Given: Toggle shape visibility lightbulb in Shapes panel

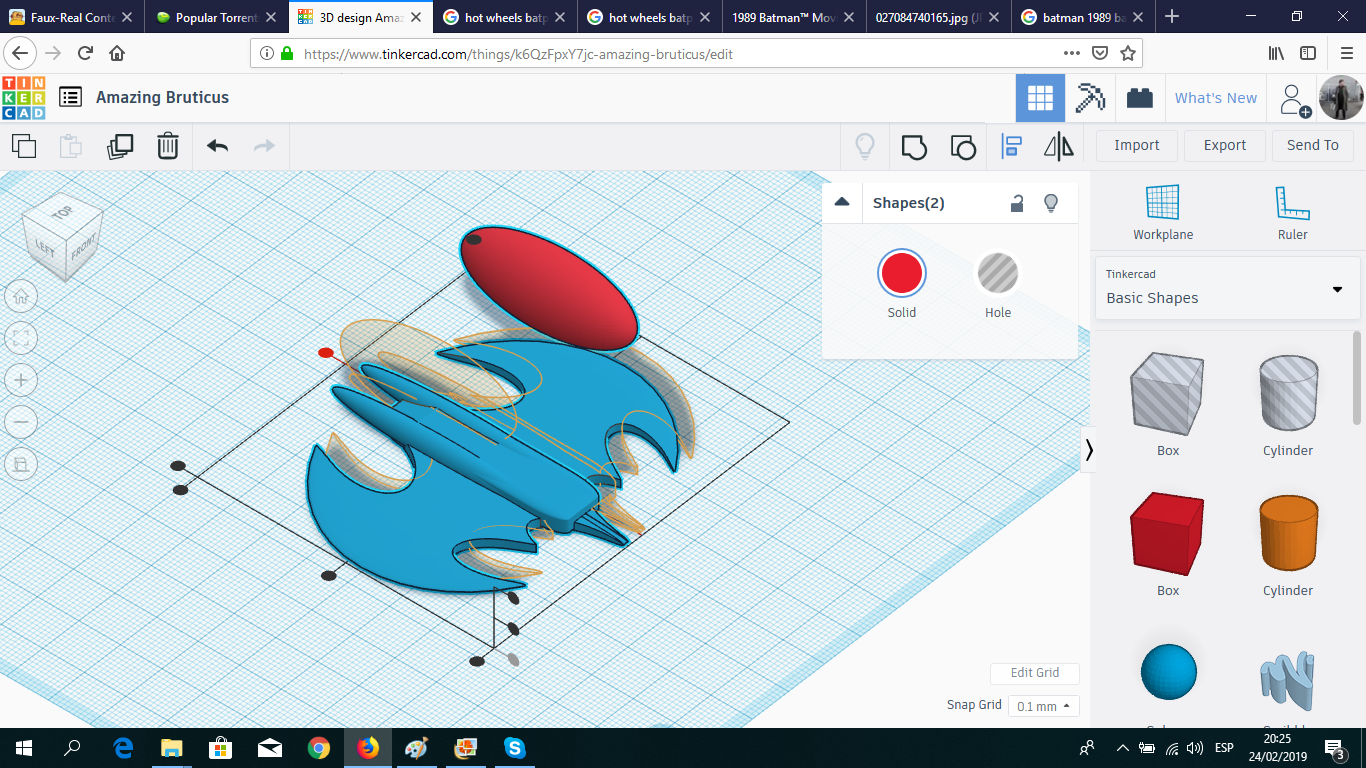Looking at the screenshot, I should 1051,203.
